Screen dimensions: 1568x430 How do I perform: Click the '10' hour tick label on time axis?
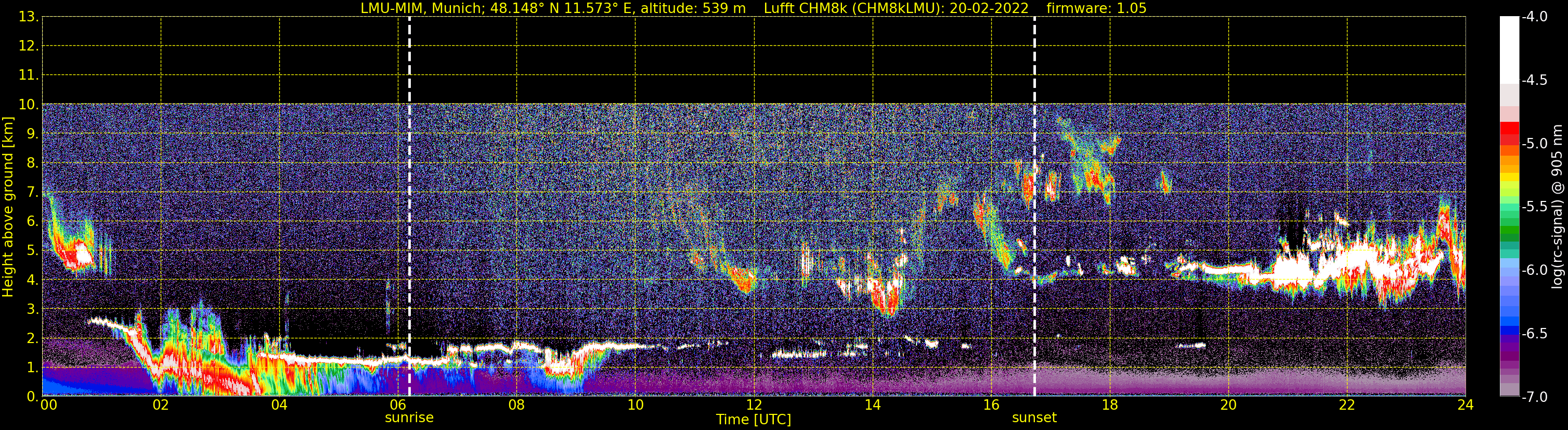click(x=636, y=405)
